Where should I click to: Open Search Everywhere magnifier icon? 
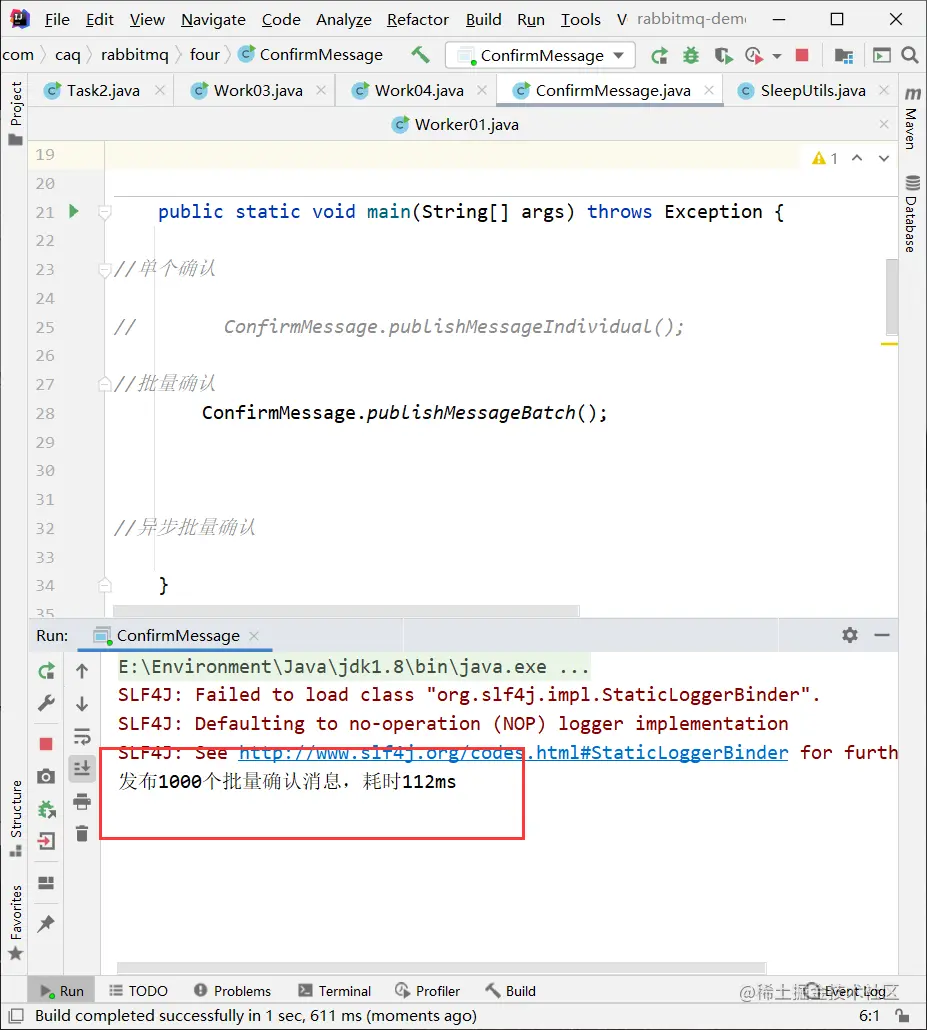910,55
